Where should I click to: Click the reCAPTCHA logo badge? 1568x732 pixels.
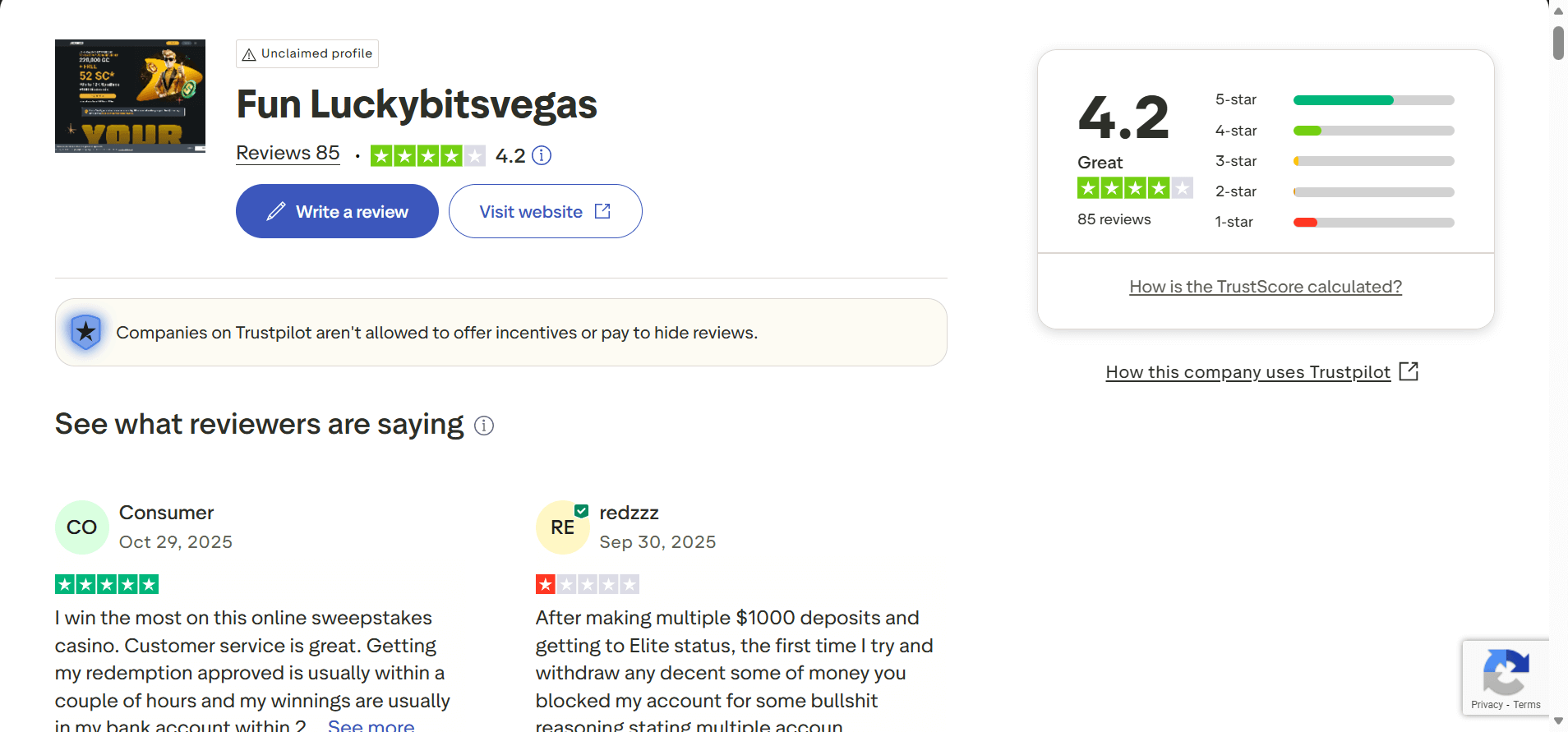point(1506,672)
